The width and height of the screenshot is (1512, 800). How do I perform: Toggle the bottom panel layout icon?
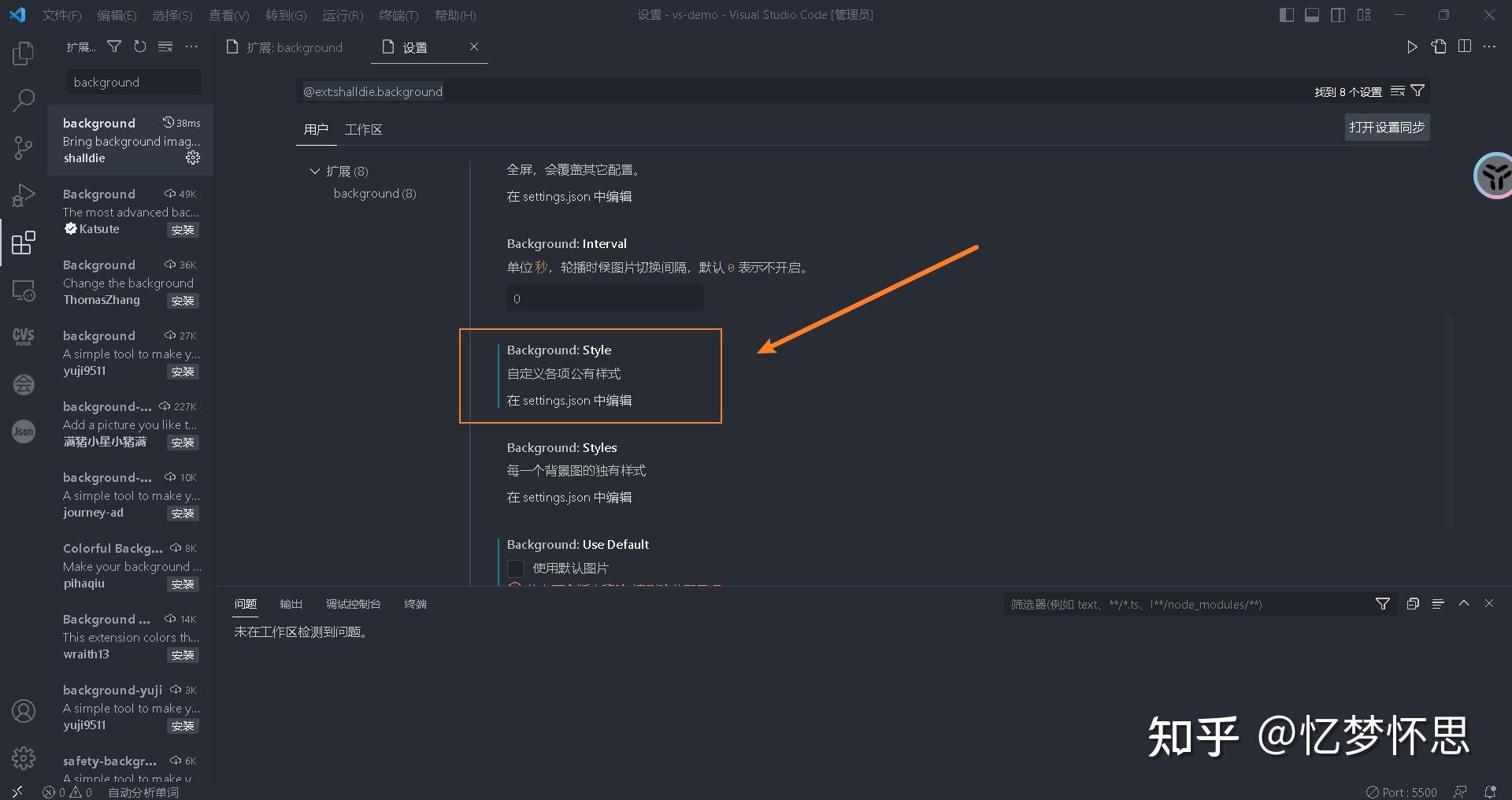(1311, 14)
